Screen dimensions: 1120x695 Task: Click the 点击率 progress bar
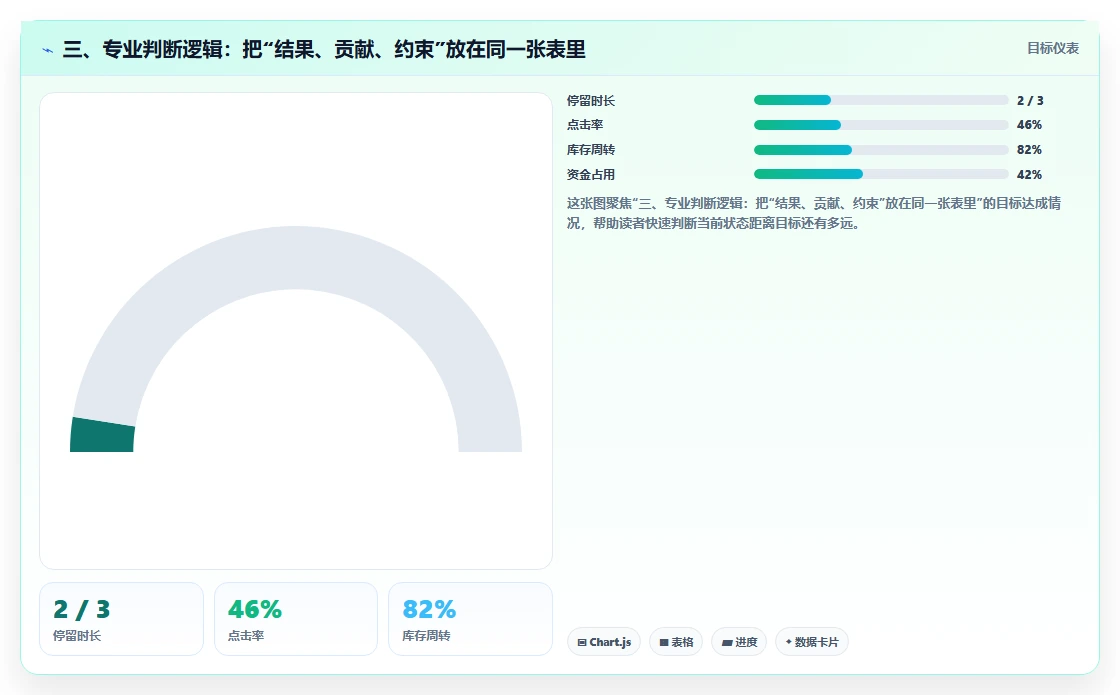pyautogui.click(x=881, y=125)
